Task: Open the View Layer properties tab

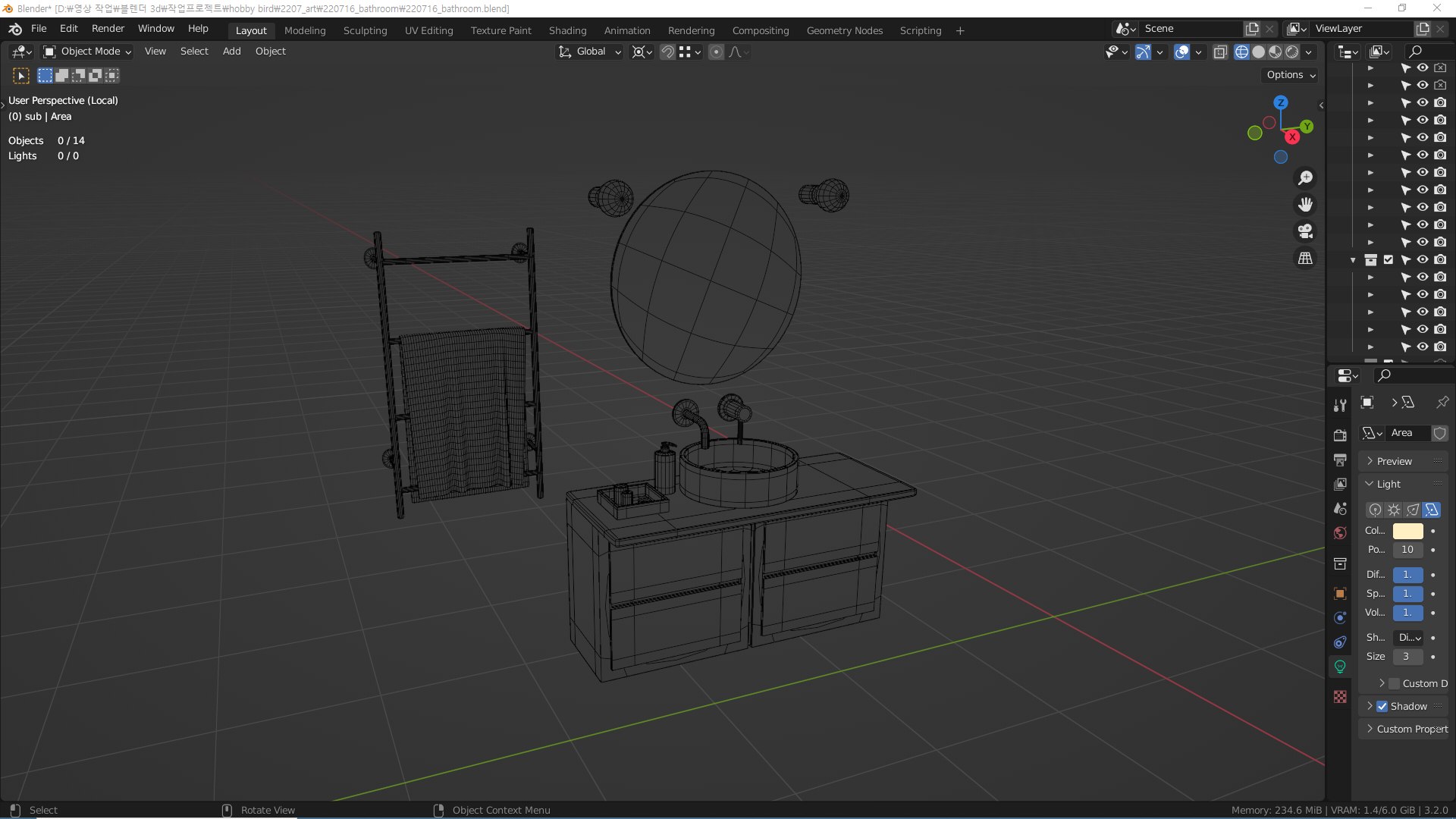Action: pos(1340,484)
